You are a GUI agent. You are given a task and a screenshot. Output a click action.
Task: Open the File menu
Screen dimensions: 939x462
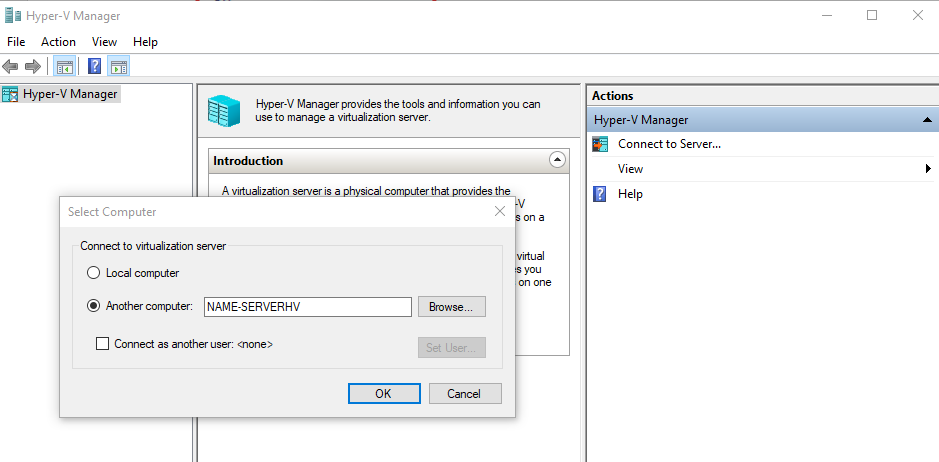(x=16, y=42)
